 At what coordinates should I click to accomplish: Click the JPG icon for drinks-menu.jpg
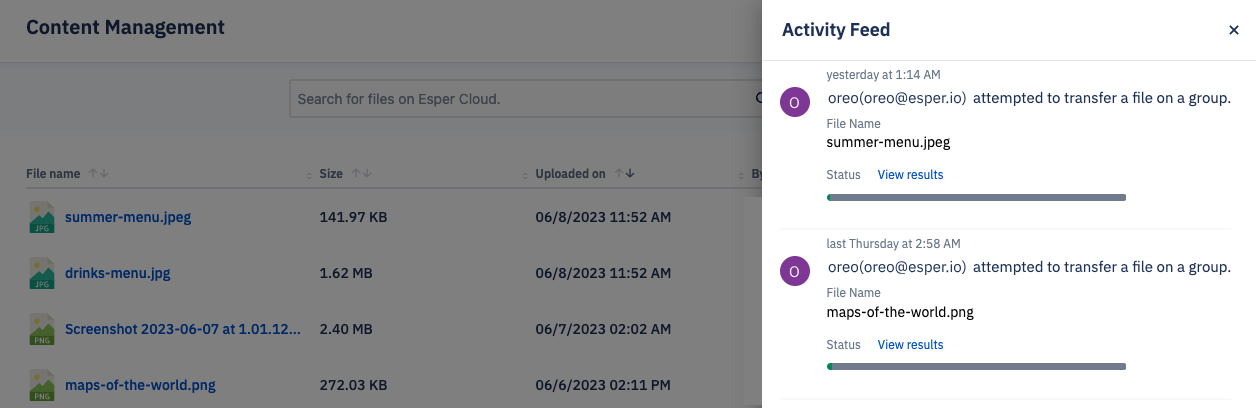(41, 273)
